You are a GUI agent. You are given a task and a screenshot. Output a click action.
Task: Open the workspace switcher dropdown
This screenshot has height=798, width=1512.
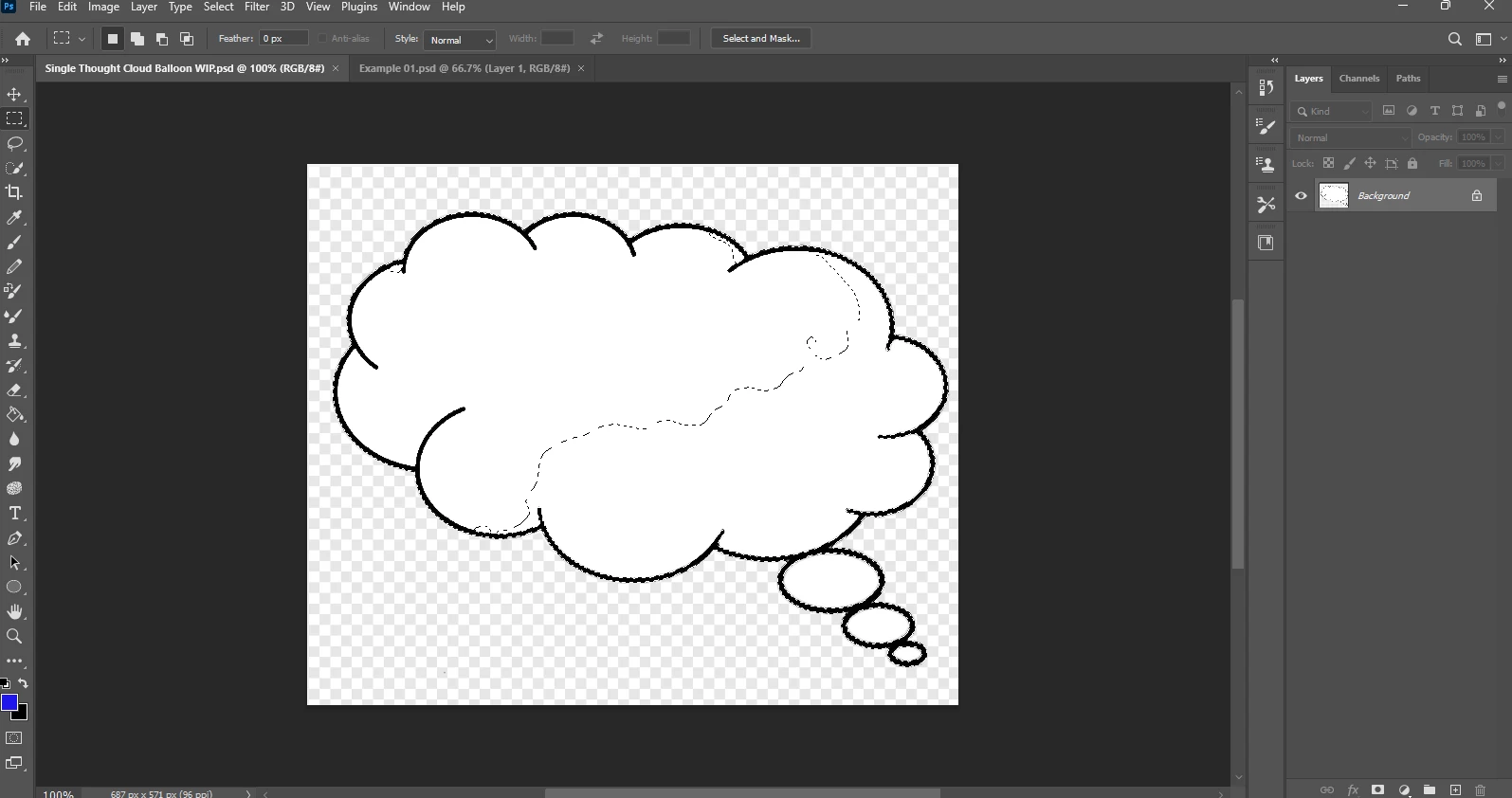click(1487, 39)
